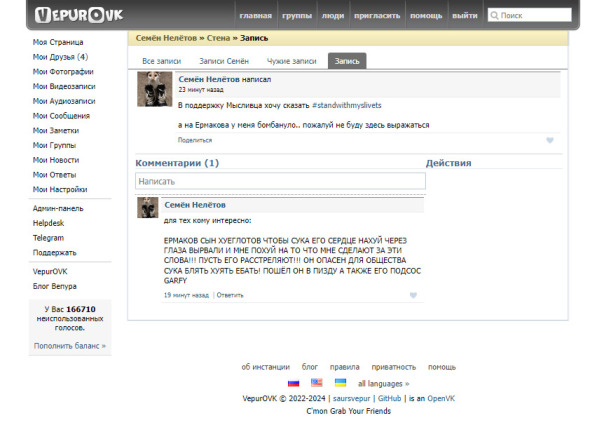Select the Russian flag language icon
The height and width of the screenshot is (425, 604).
pos(294,383)
